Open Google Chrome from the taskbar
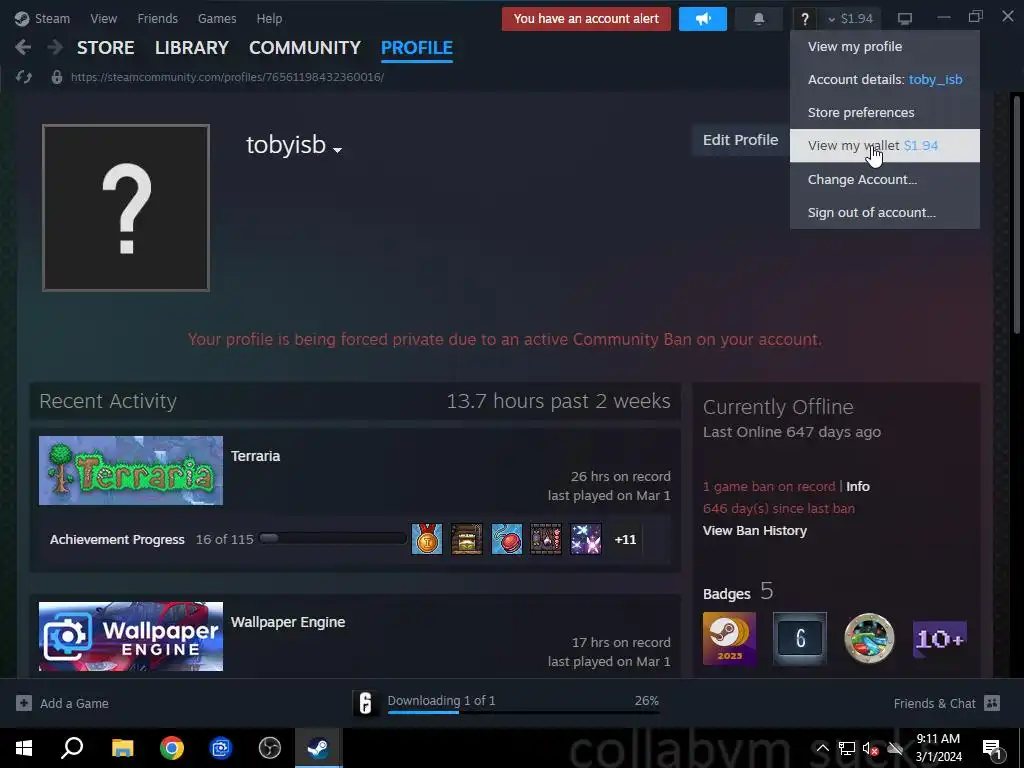This screenshot has width=1024, height=768. pos(172,748)
